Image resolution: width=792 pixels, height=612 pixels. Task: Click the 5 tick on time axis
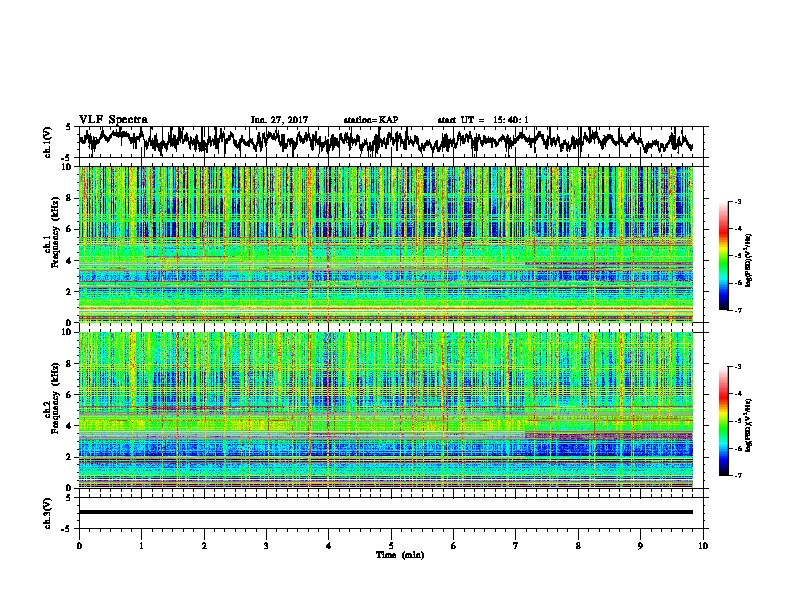391,546
